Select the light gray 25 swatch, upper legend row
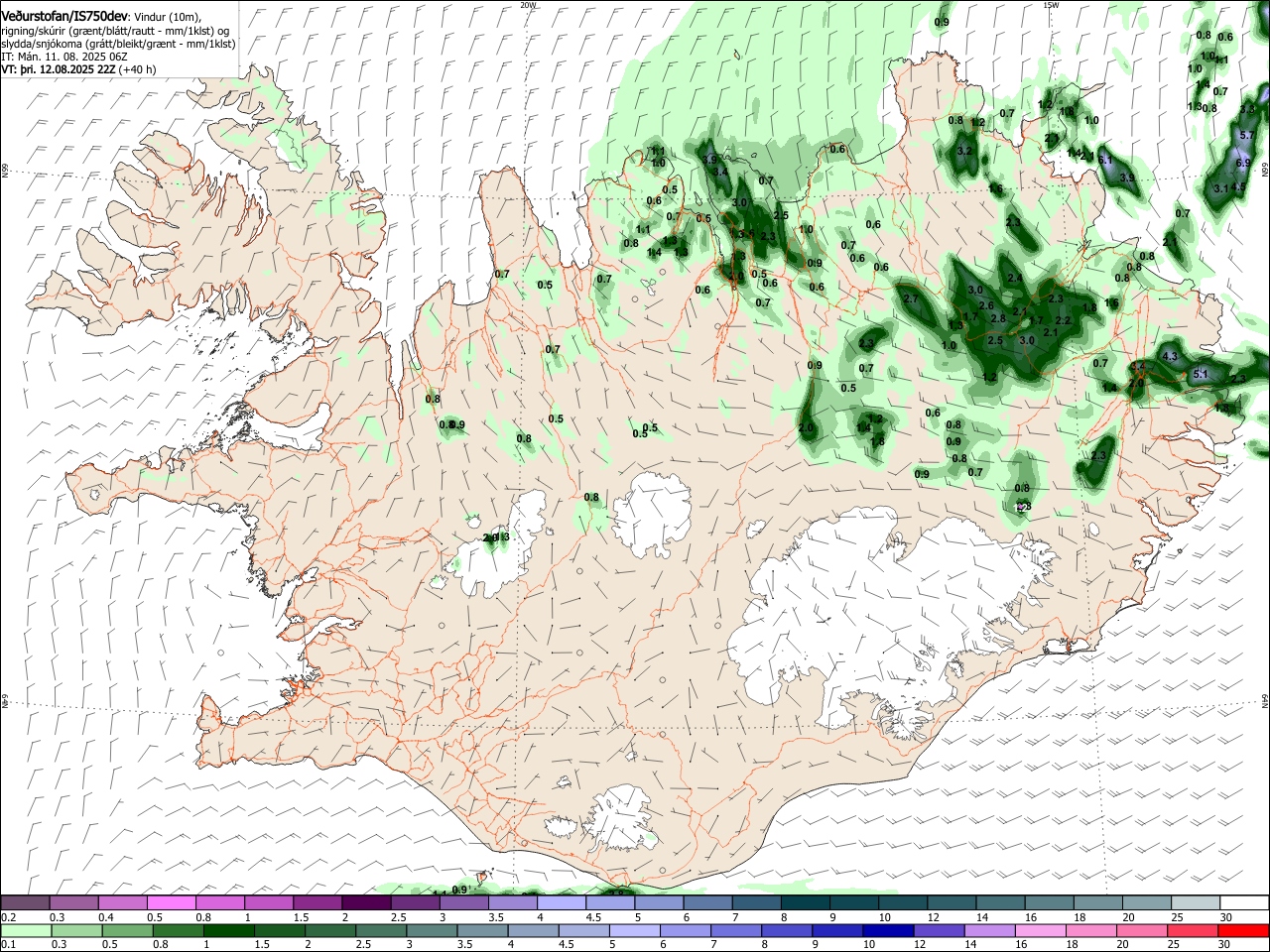Screen dimensions: 1270x952 (x=1195, y=902)
